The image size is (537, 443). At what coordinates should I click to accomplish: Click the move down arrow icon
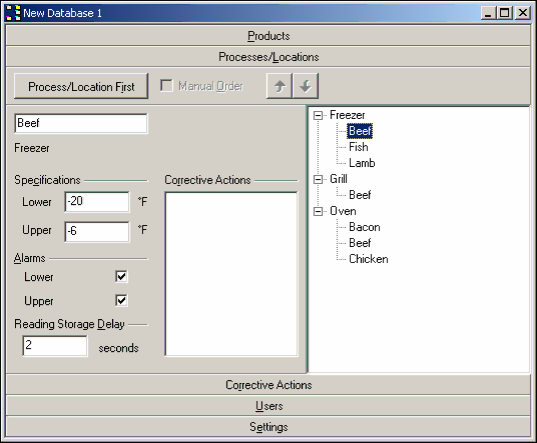pyautogui.click(x=305, y=86)
